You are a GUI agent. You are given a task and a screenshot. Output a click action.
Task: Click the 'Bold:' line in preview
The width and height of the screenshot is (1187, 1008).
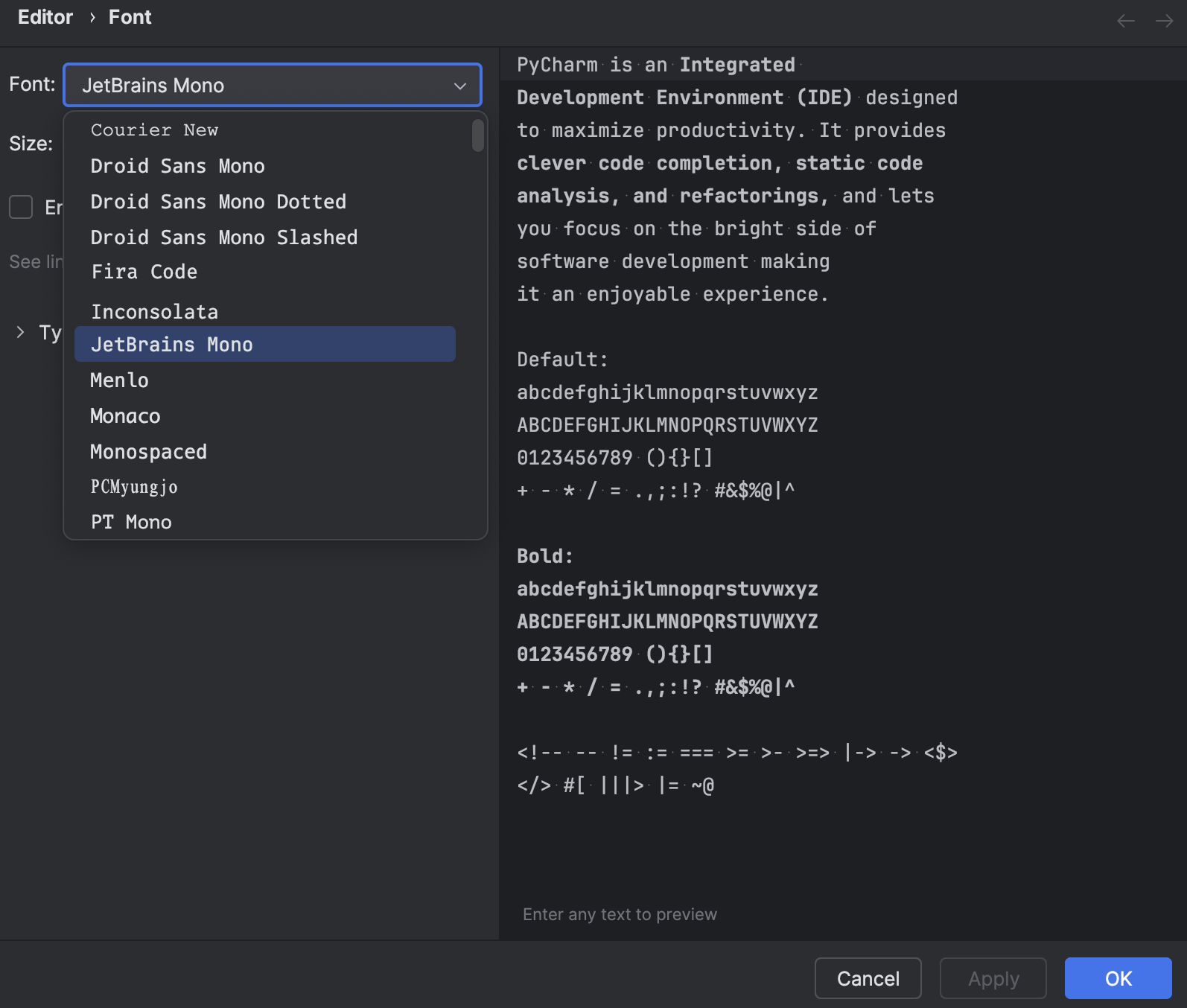pos(545,556)
